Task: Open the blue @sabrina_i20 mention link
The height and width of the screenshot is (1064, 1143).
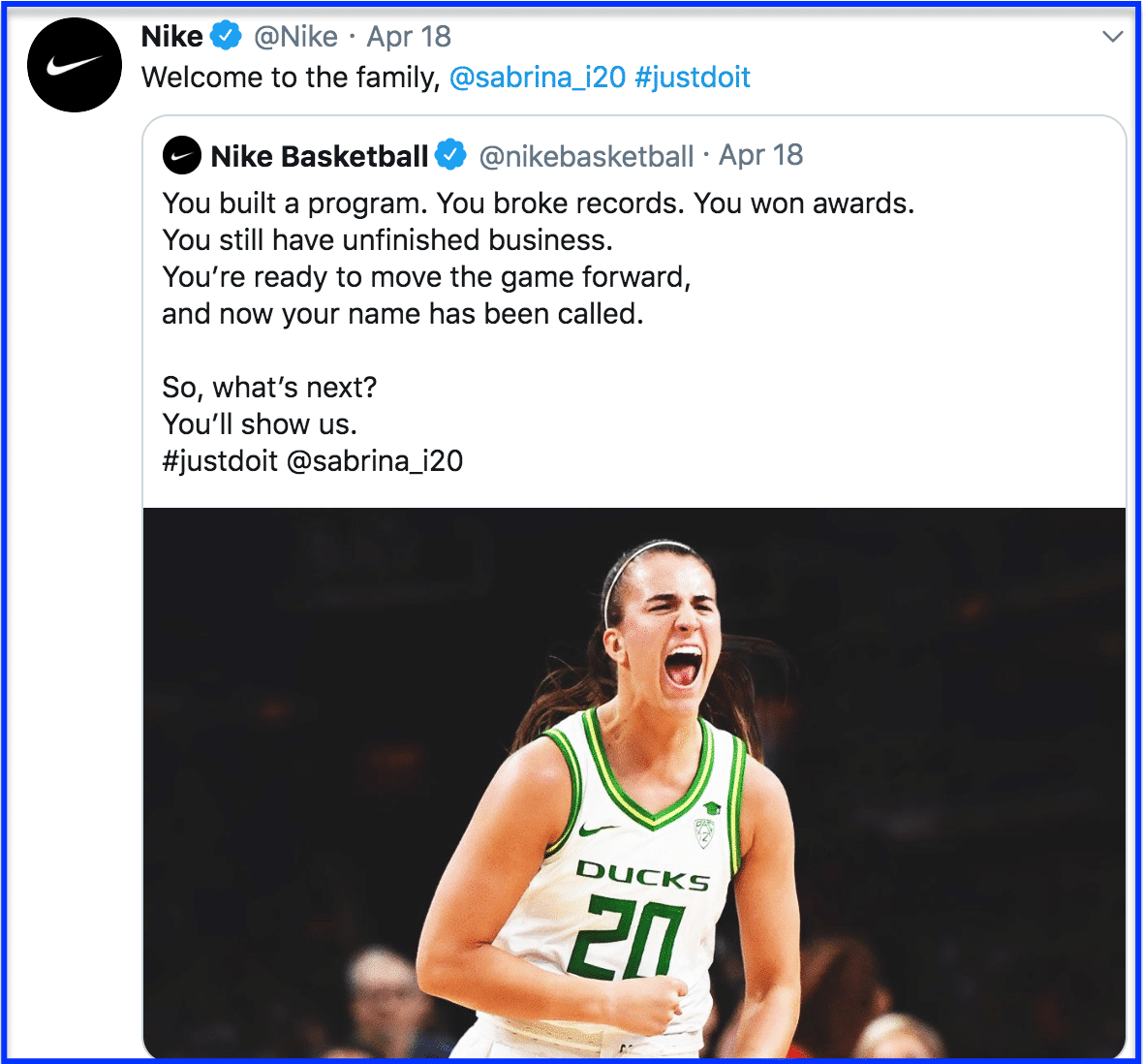Action: 538,78
